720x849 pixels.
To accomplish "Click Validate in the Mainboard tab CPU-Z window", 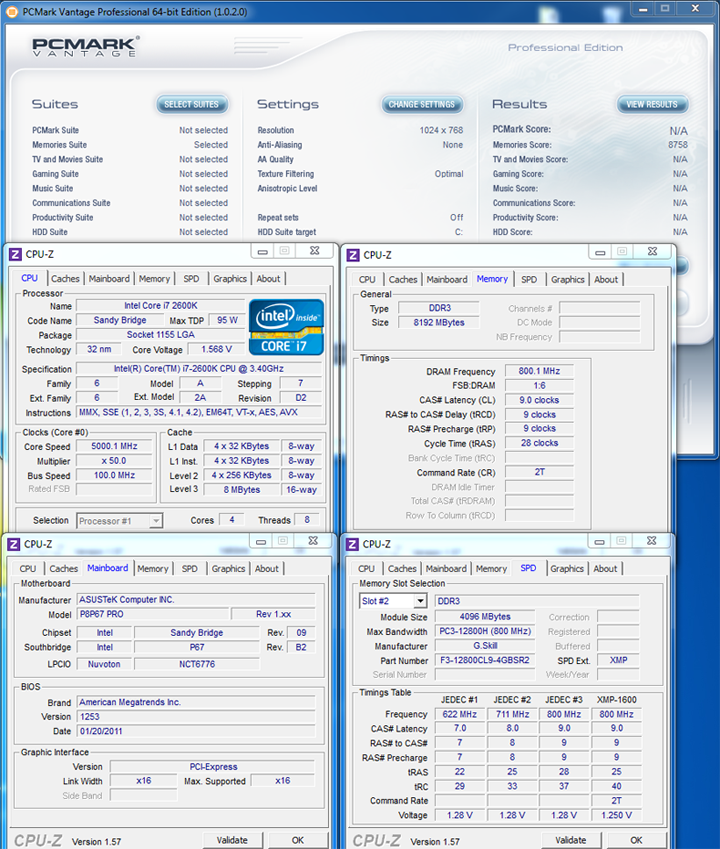I will click(232, 840).
